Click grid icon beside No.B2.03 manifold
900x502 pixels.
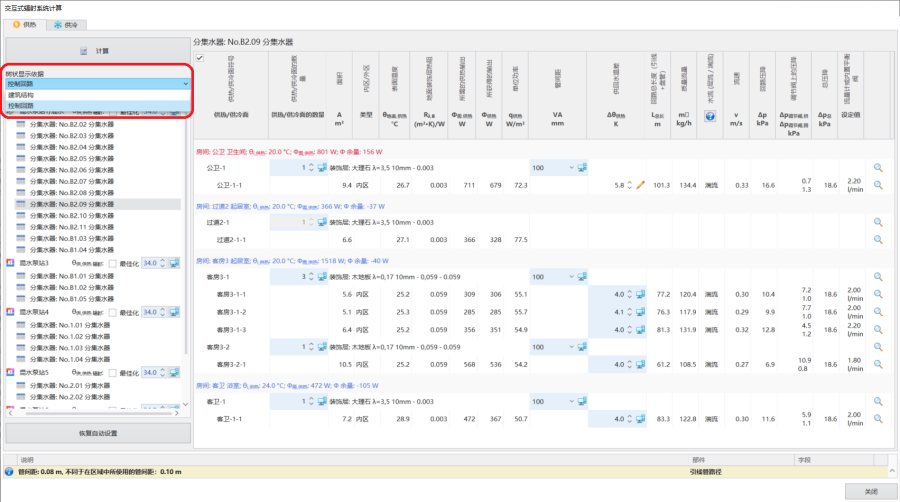21,135
